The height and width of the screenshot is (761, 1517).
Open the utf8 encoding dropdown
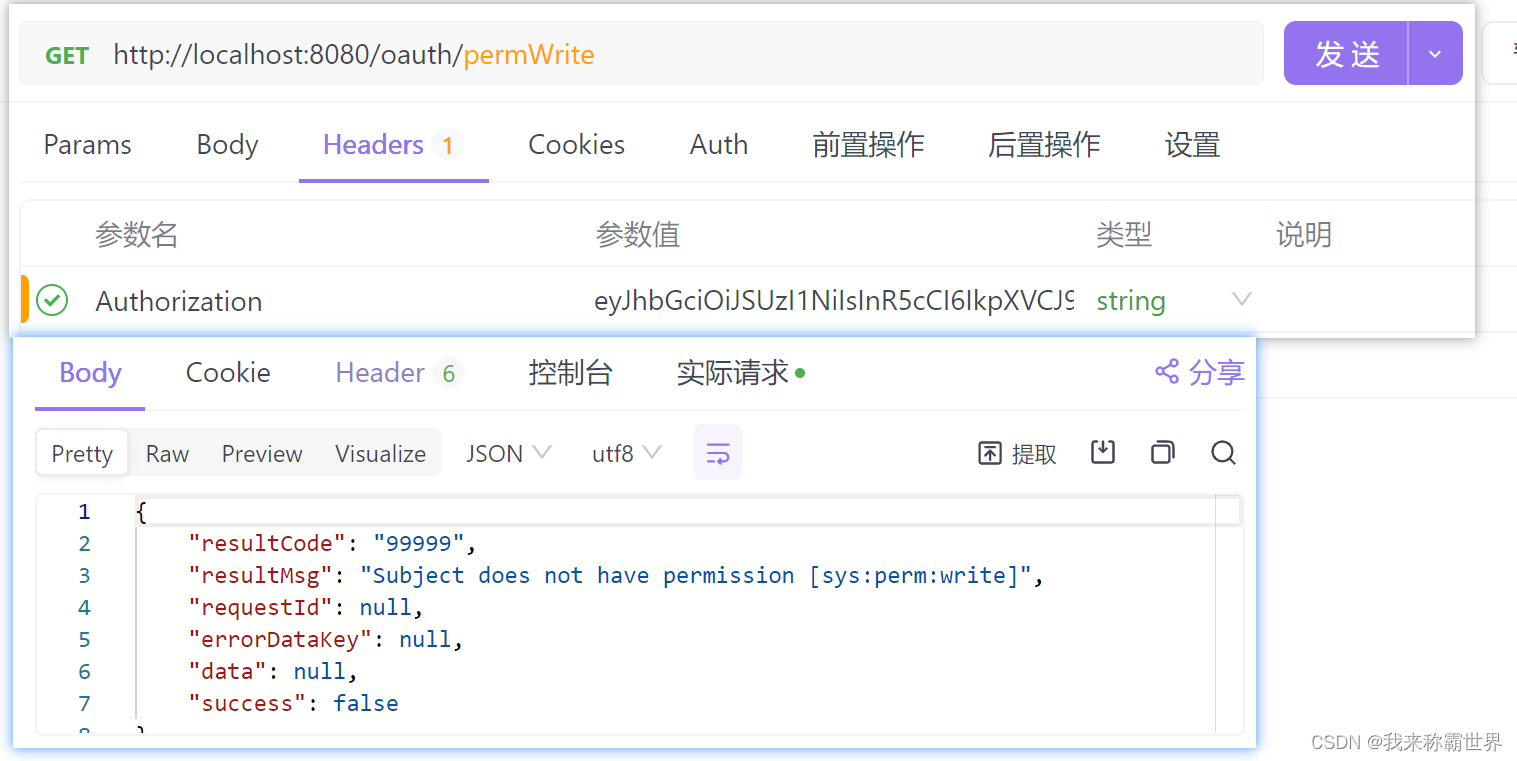[x=625, y=453]
